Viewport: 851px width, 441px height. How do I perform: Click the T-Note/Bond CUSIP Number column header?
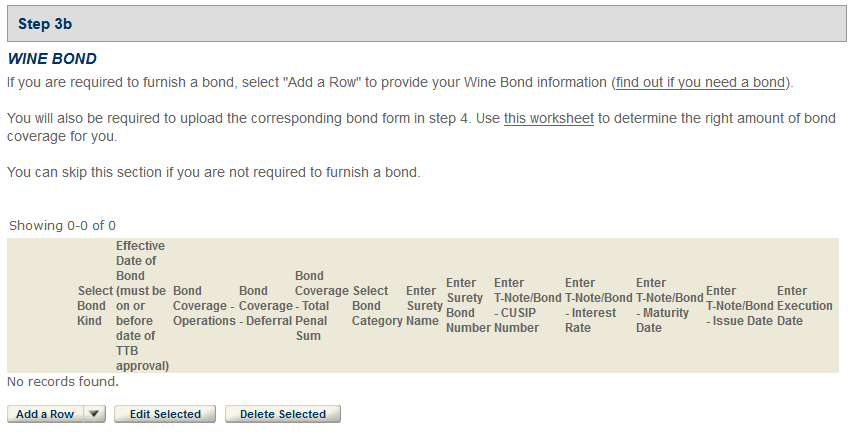pyautogui.click(x=527, y=306)
